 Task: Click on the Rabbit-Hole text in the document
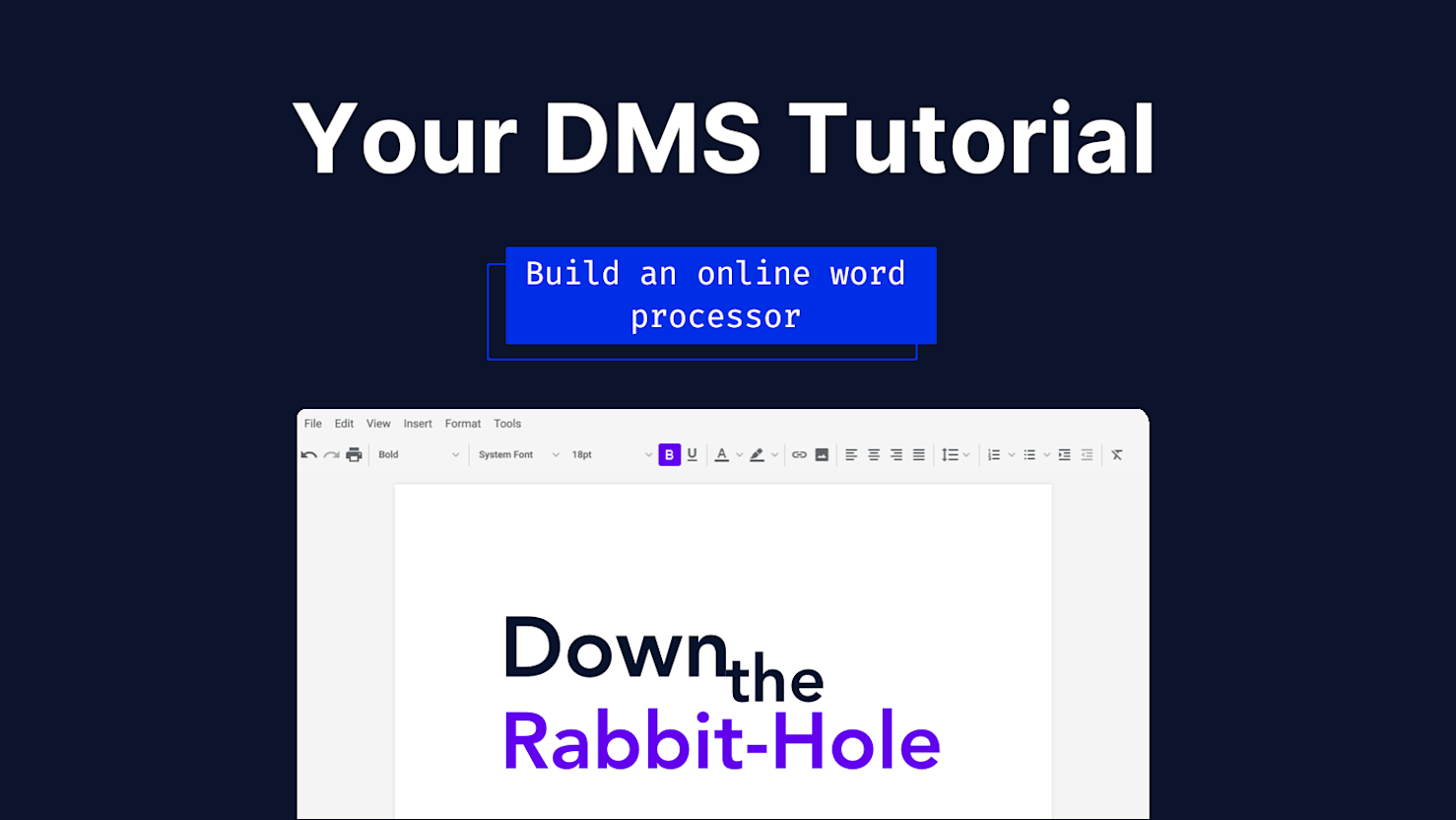pos(721,741)
